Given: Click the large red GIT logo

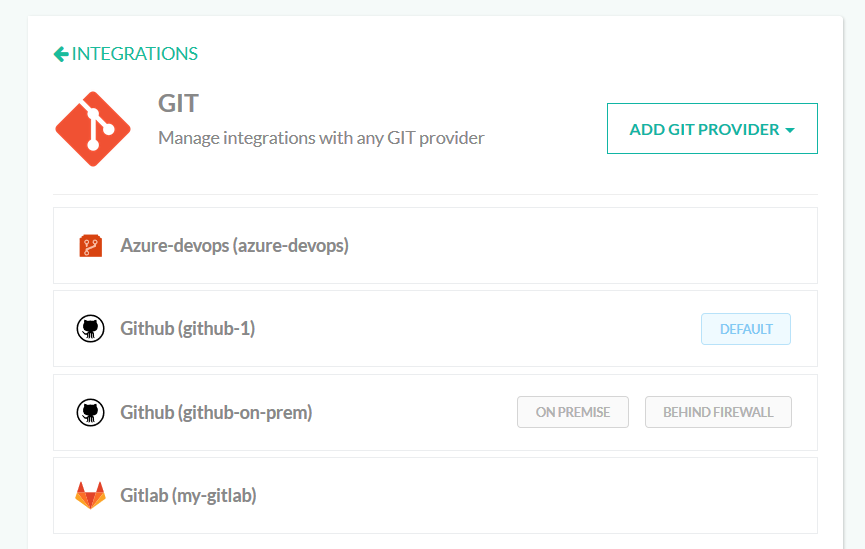Looking at the screenshot, I should pos(93,129).
